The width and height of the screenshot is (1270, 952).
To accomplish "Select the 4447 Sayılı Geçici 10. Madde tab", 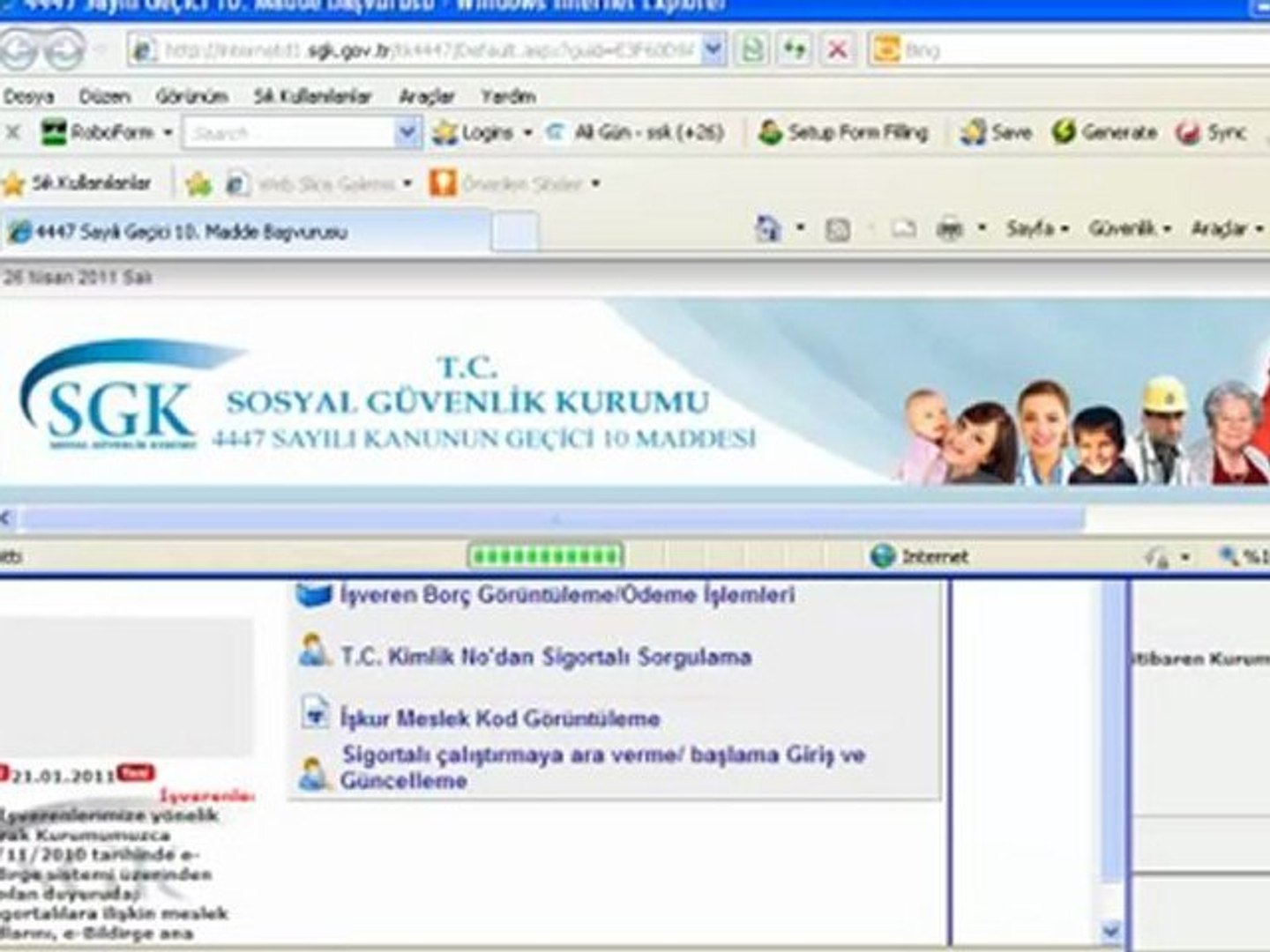I will pos(244,232).
